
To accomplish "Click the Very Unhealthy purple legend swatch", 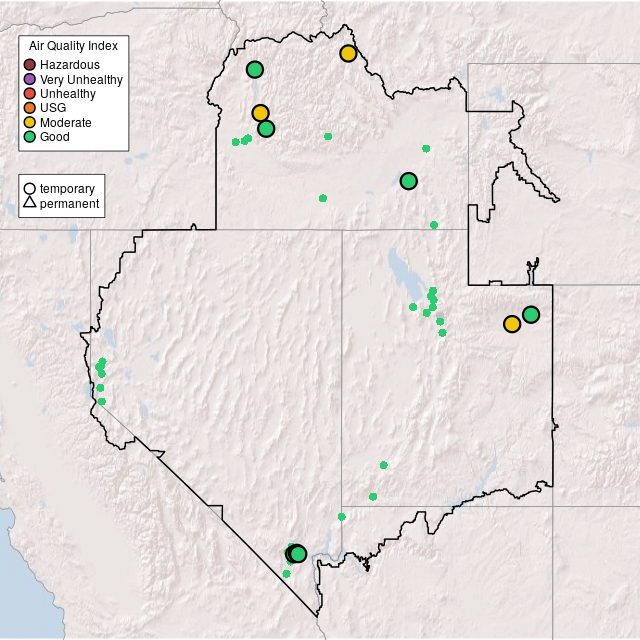I will tap(30, 79).
